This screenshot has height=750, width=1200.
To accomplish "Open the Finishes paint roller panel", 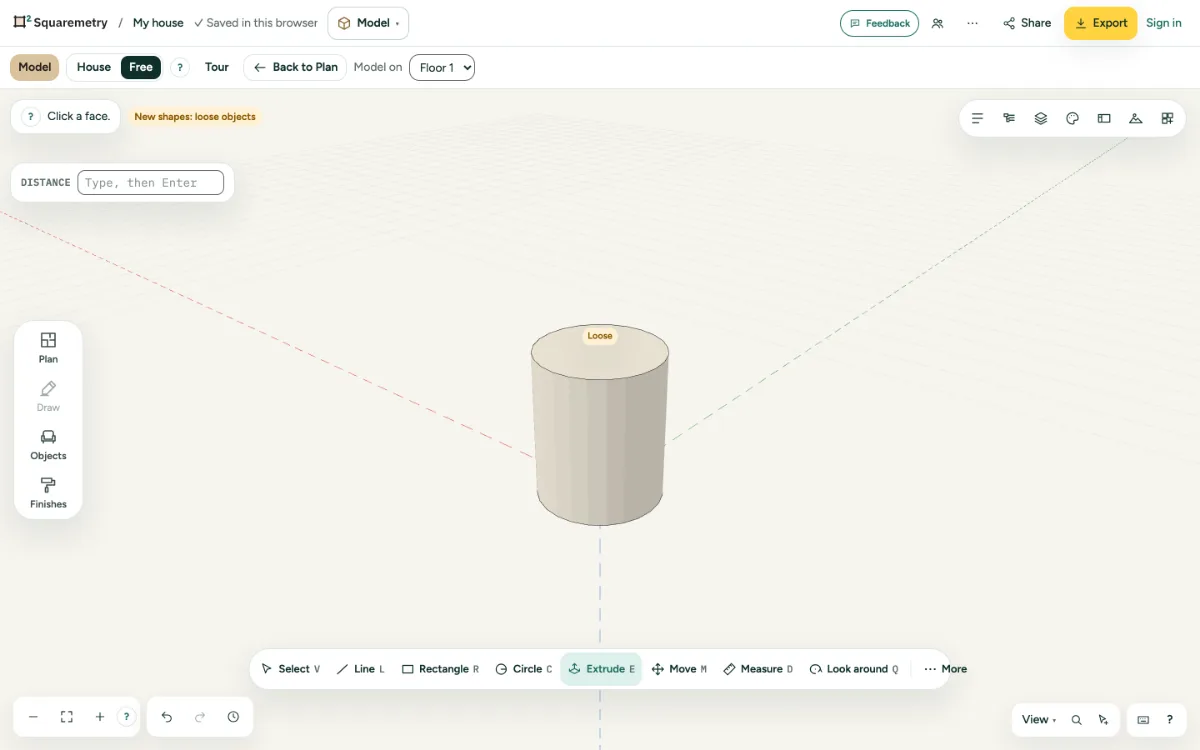I will (x=48, y=493).
